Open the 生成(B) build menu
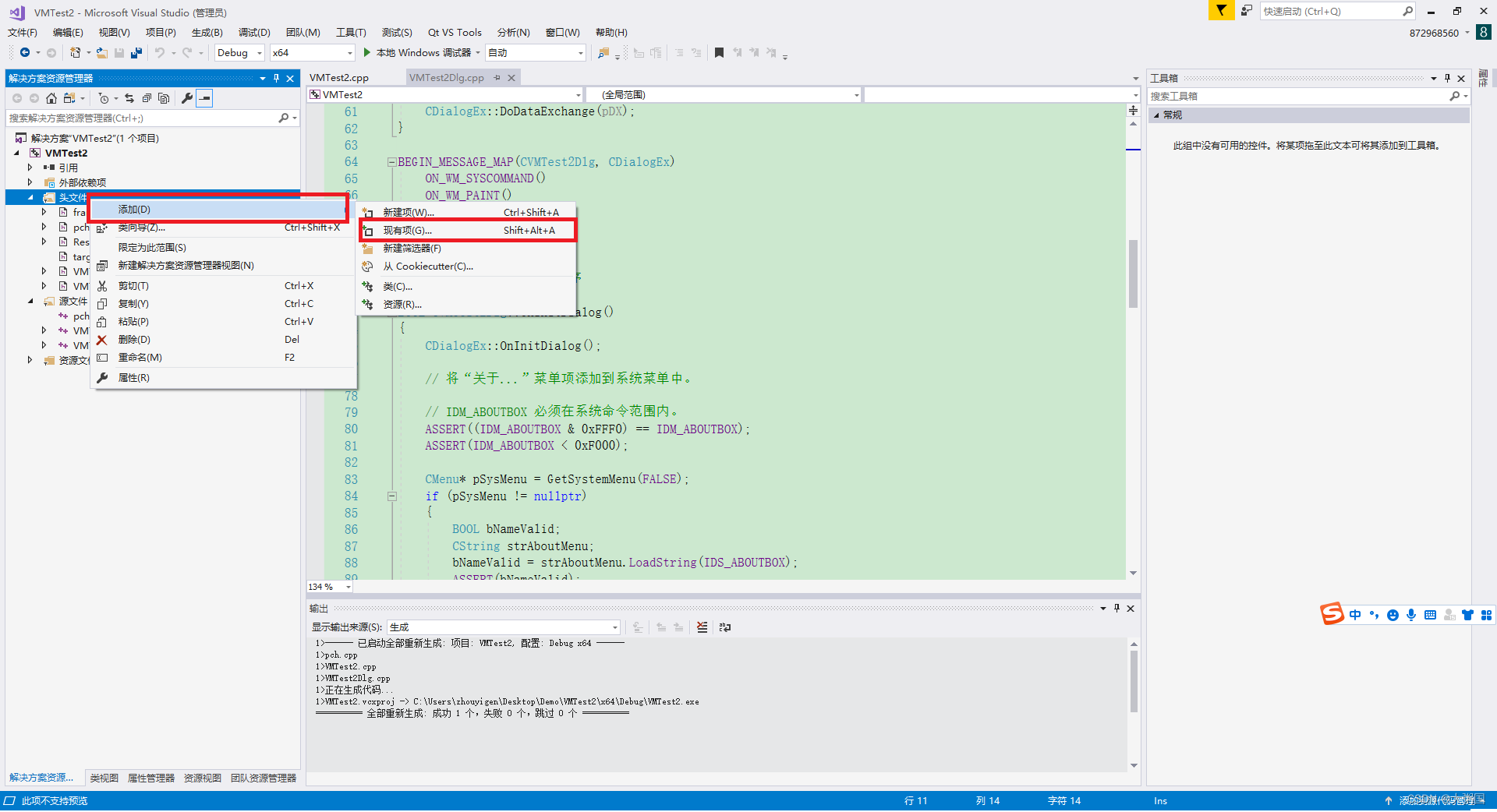1497x812 pixels. coord(207,33)
